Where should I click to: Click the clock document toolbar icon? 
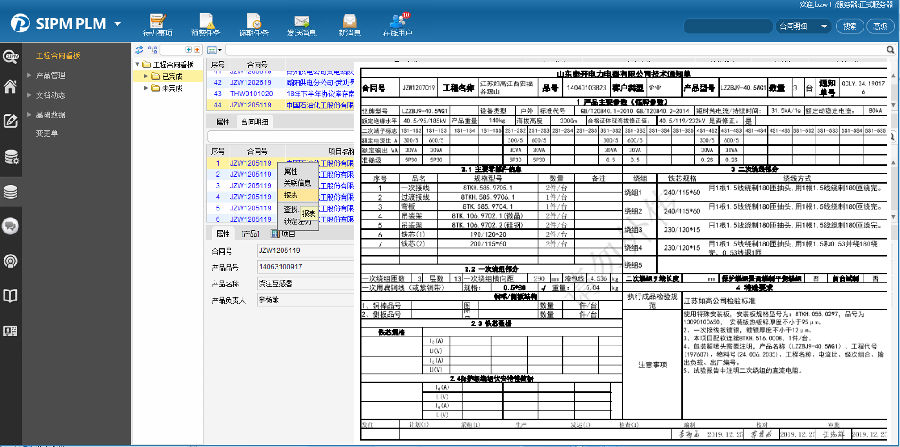click(x=252, y=22)
